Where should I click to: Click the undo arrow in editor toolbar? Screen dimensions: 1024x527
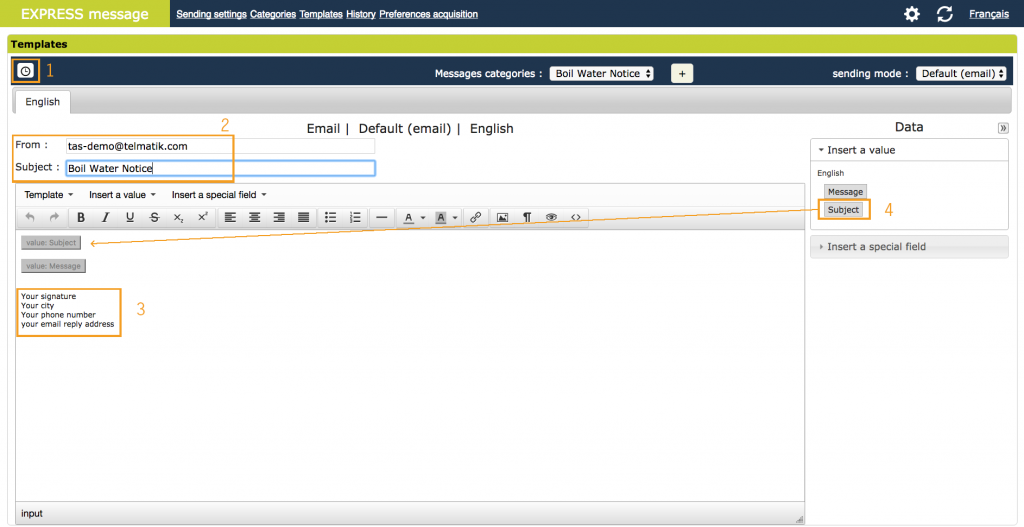coord(30,217)
